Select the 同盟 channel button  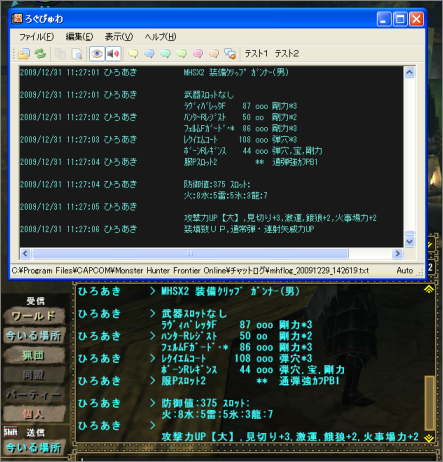pyautogui.click(x=34, y=375)
